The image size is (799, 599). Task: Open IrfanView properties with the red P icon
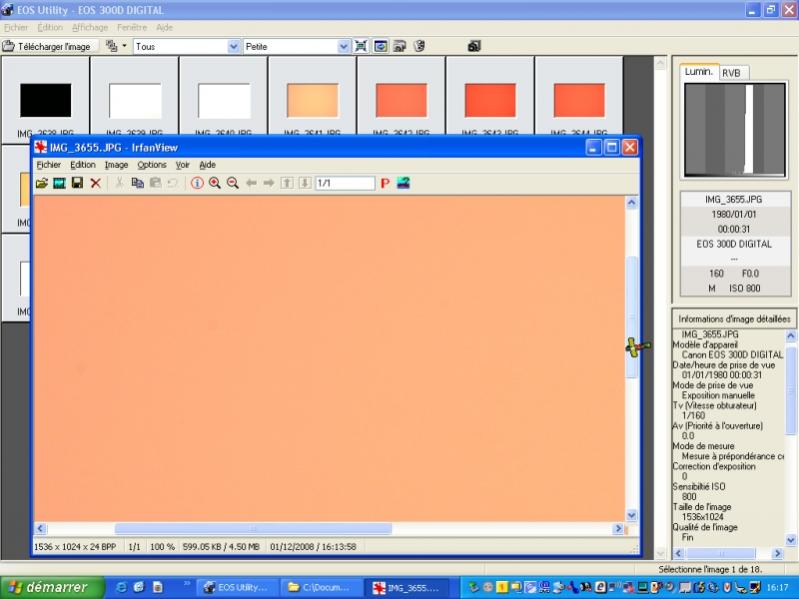click(x=385, y=183)
